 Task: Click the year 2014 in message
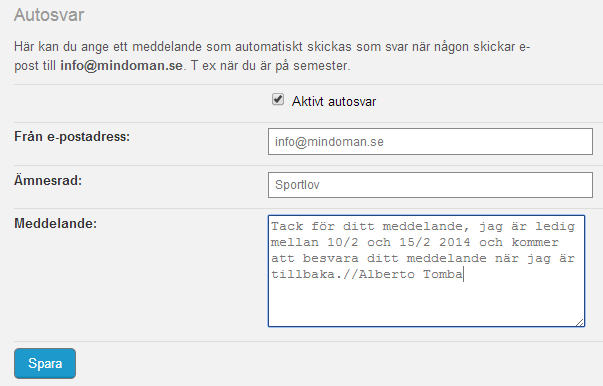(x=455, y=242)
